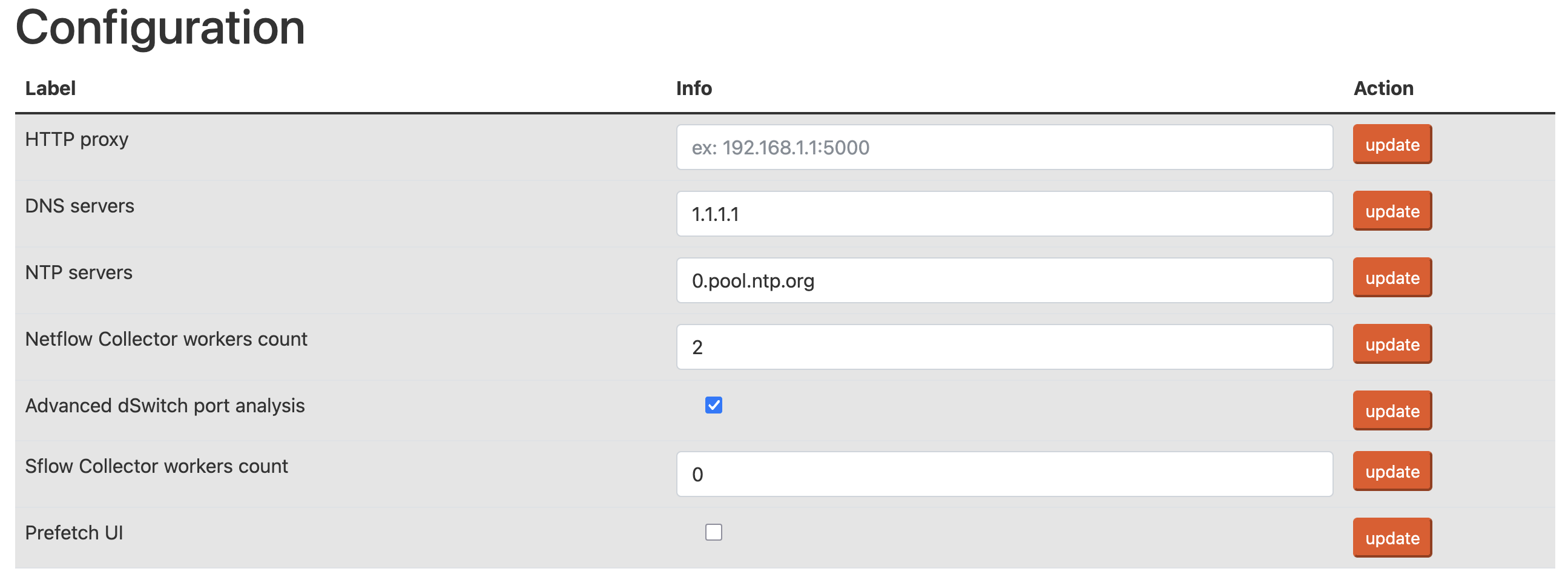Image resolution: width=1568 pixels, height=580 pixels.
Task: Focus the Sflow Collector workers count field
Action: pyautogui.click(x=1004, y=474)
